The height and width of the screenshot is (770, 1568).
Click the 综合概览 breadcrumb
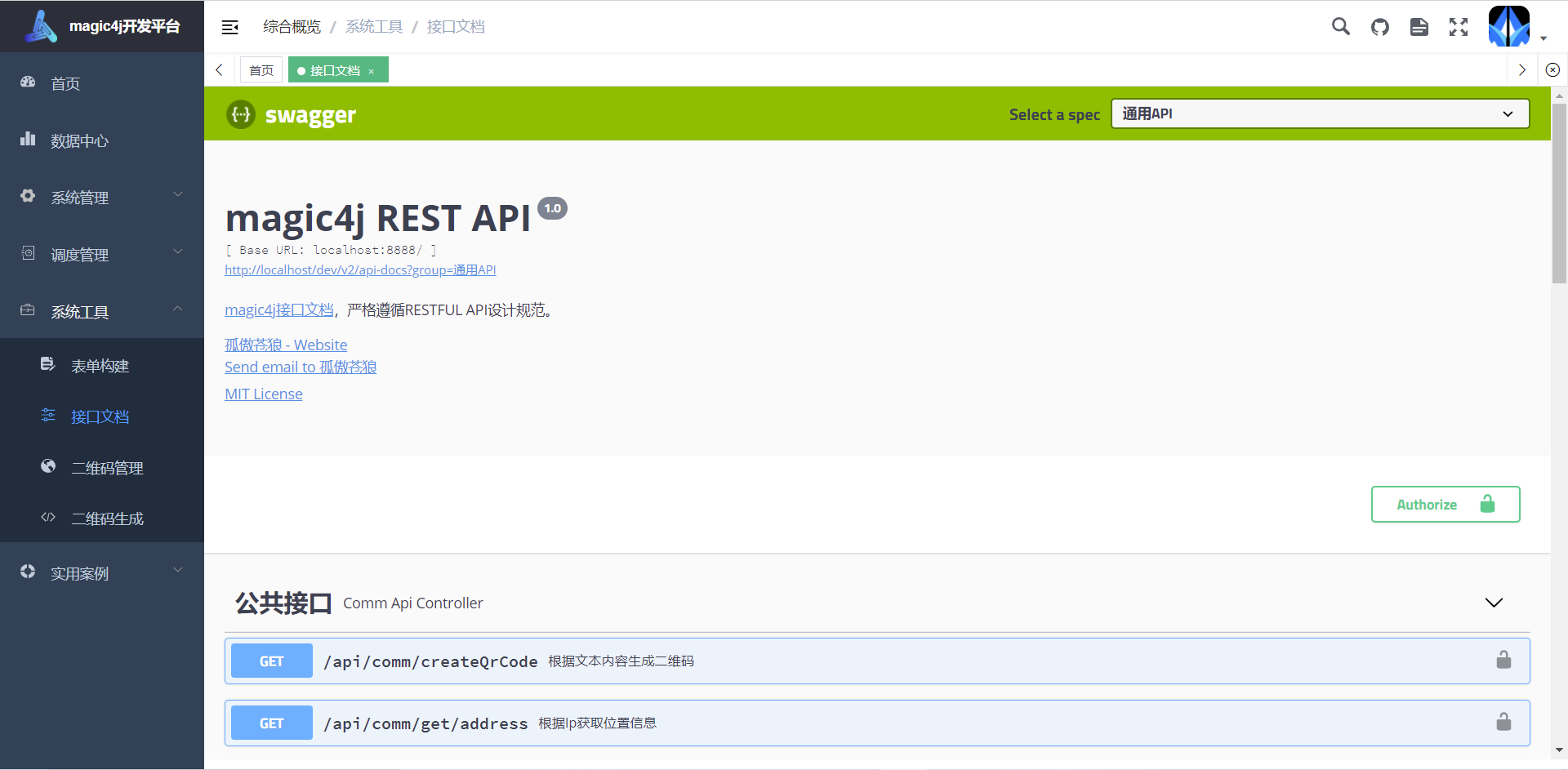[292, 27]
